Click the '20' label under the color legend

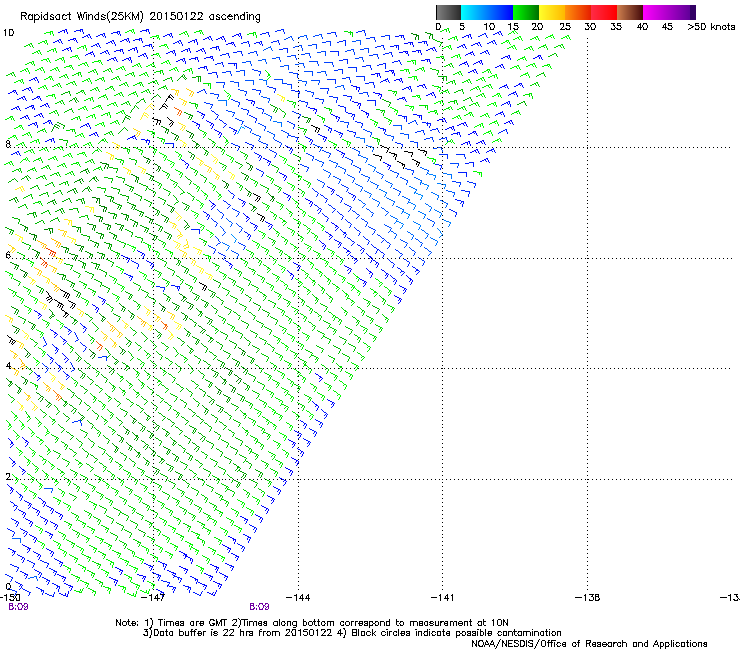pos(538,27)
